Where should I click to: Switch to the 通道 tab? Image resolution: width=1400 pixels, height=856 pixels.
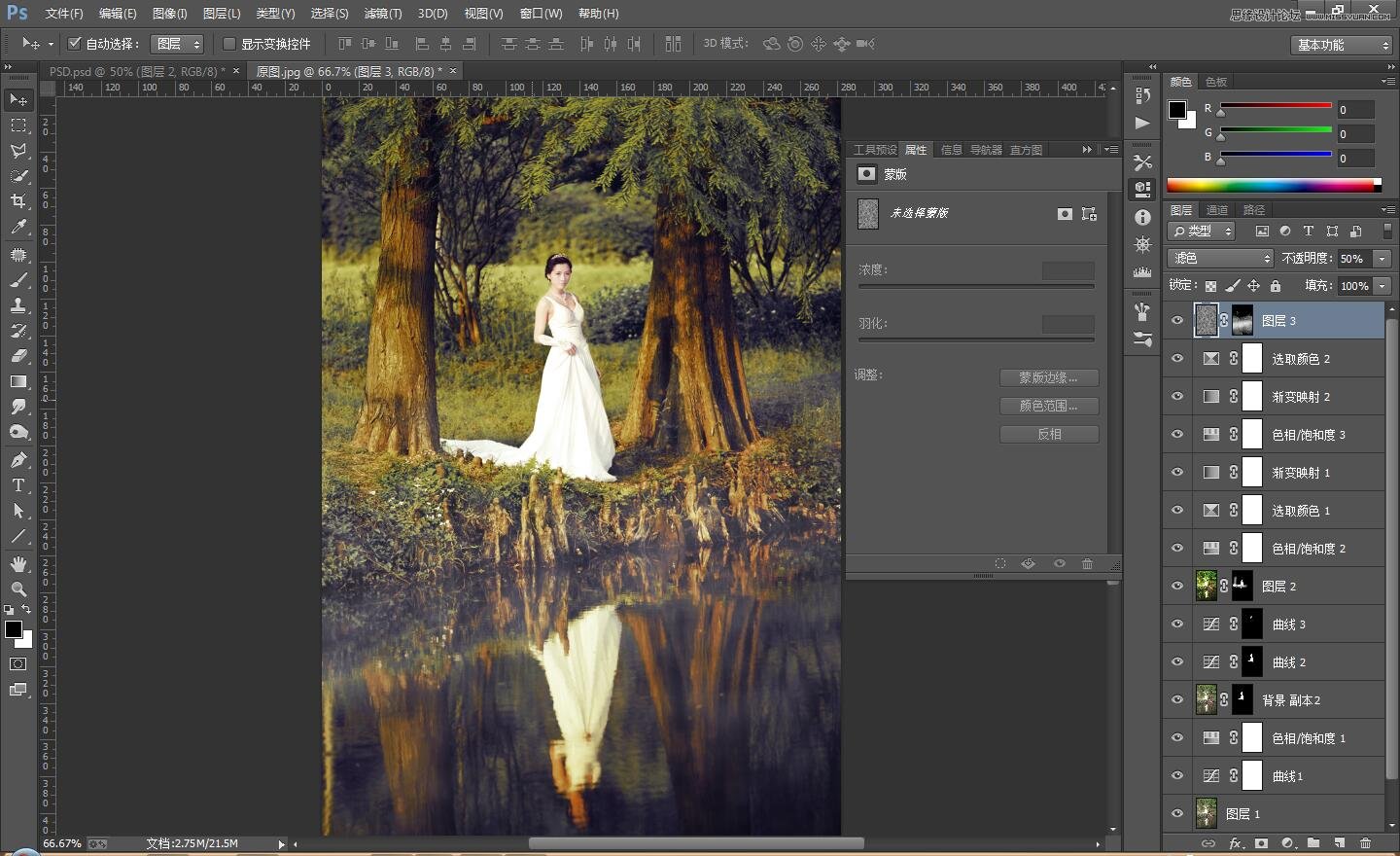point(1217,210)
